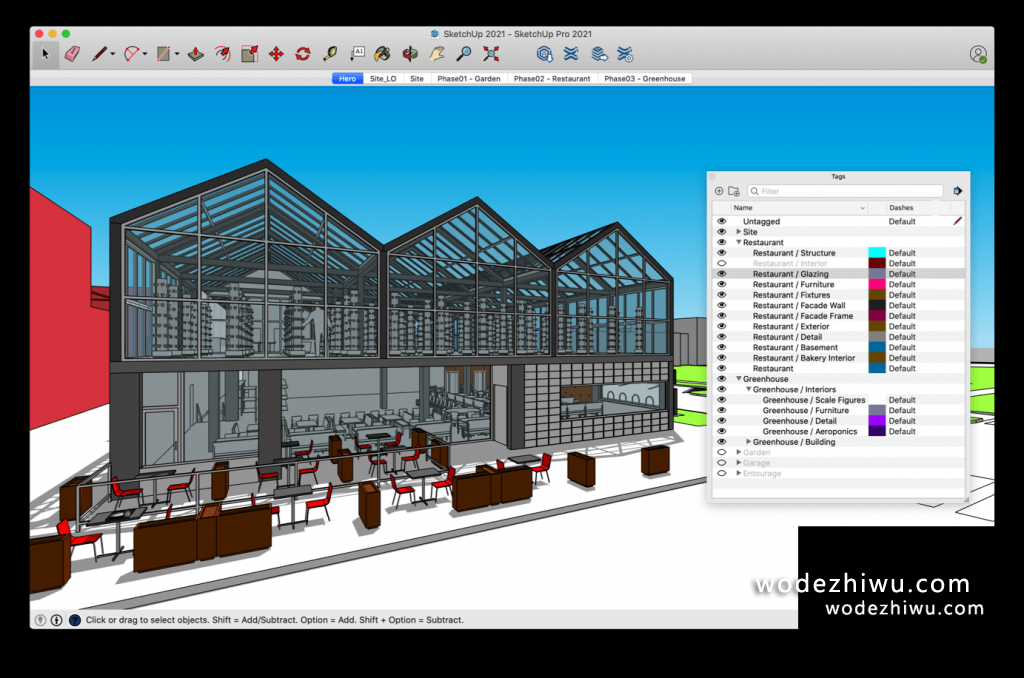Viewport: 1024px width, 678px height.
Task: Click the Zoom Extents icon
Action: tap(491, 54)
